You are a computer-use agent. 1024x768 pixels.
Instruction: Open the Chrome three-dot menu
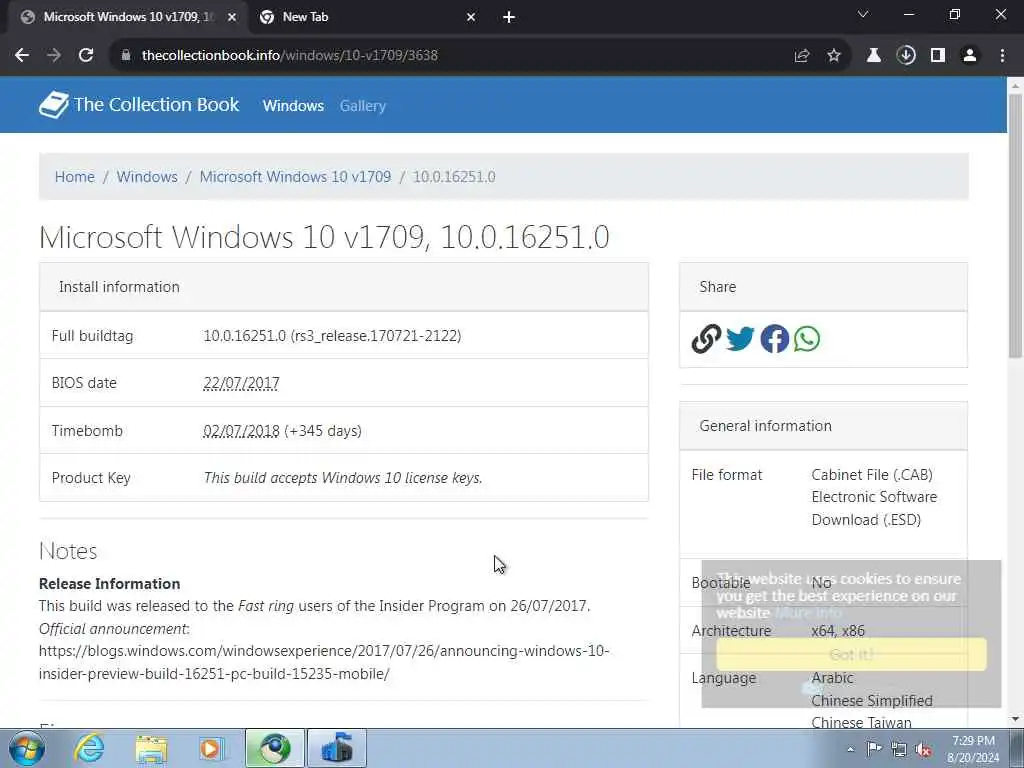(1002, 56)
